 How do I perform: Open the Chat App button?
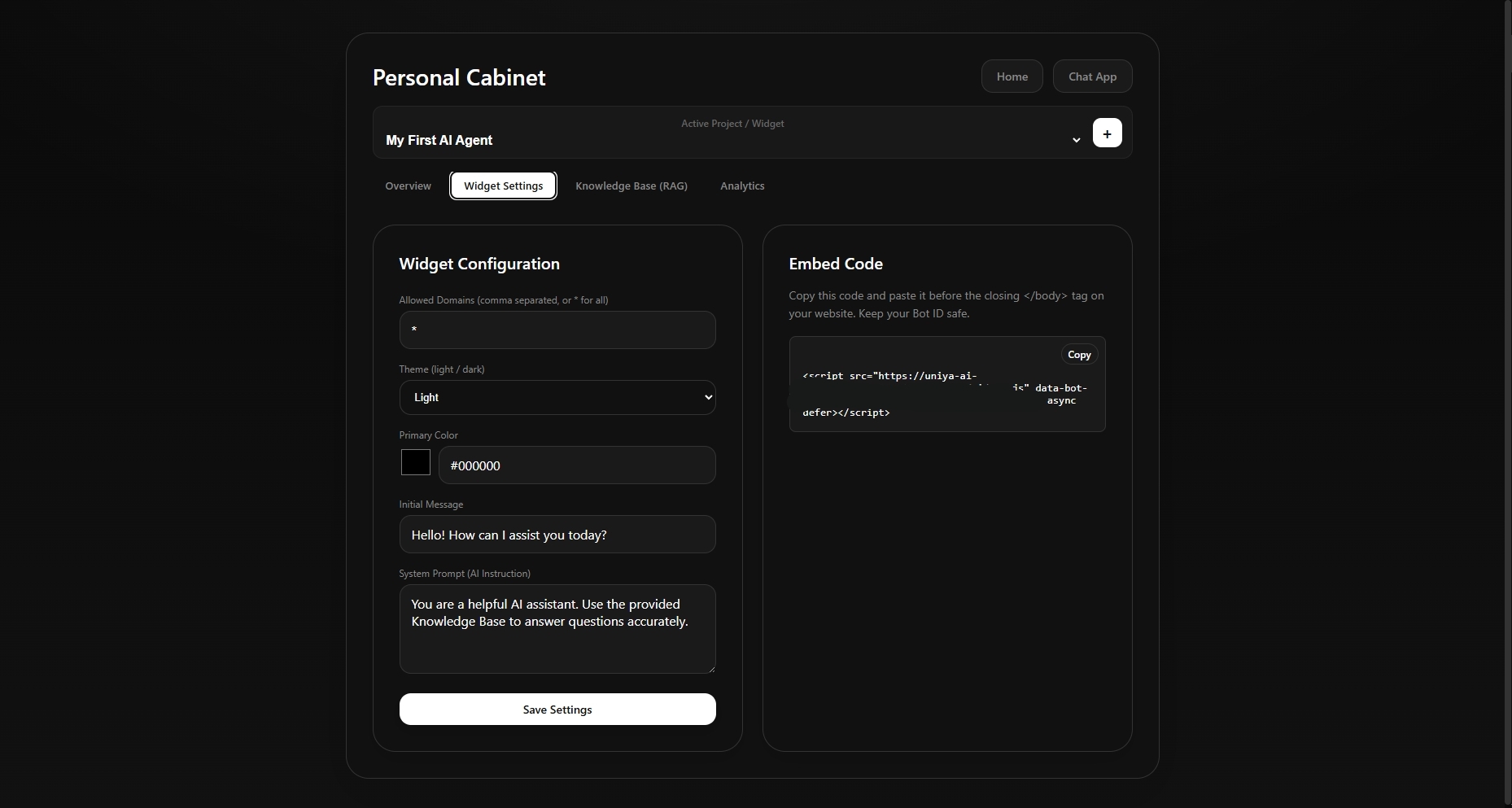click(x=1092, y=76)
